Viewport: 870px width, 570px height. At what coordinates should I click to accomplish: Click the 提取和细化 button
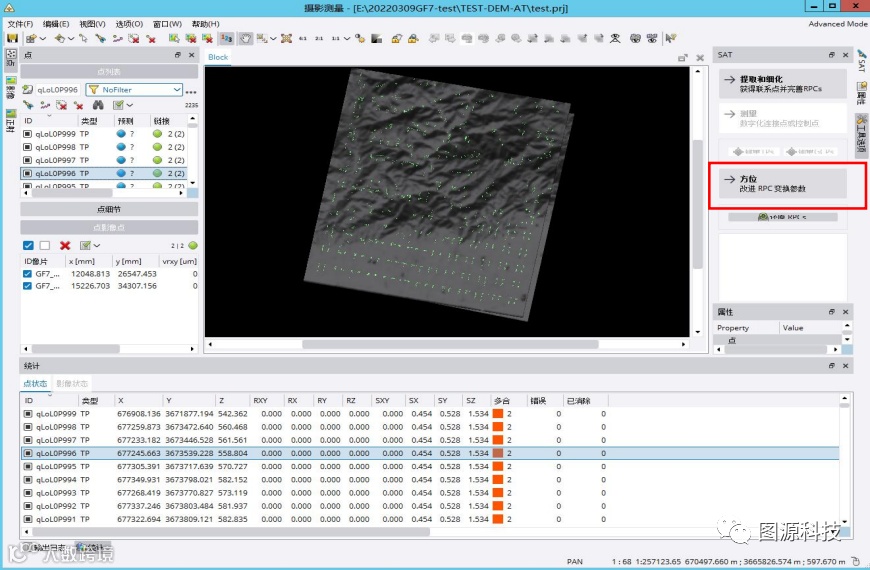[x=783, y=84]
